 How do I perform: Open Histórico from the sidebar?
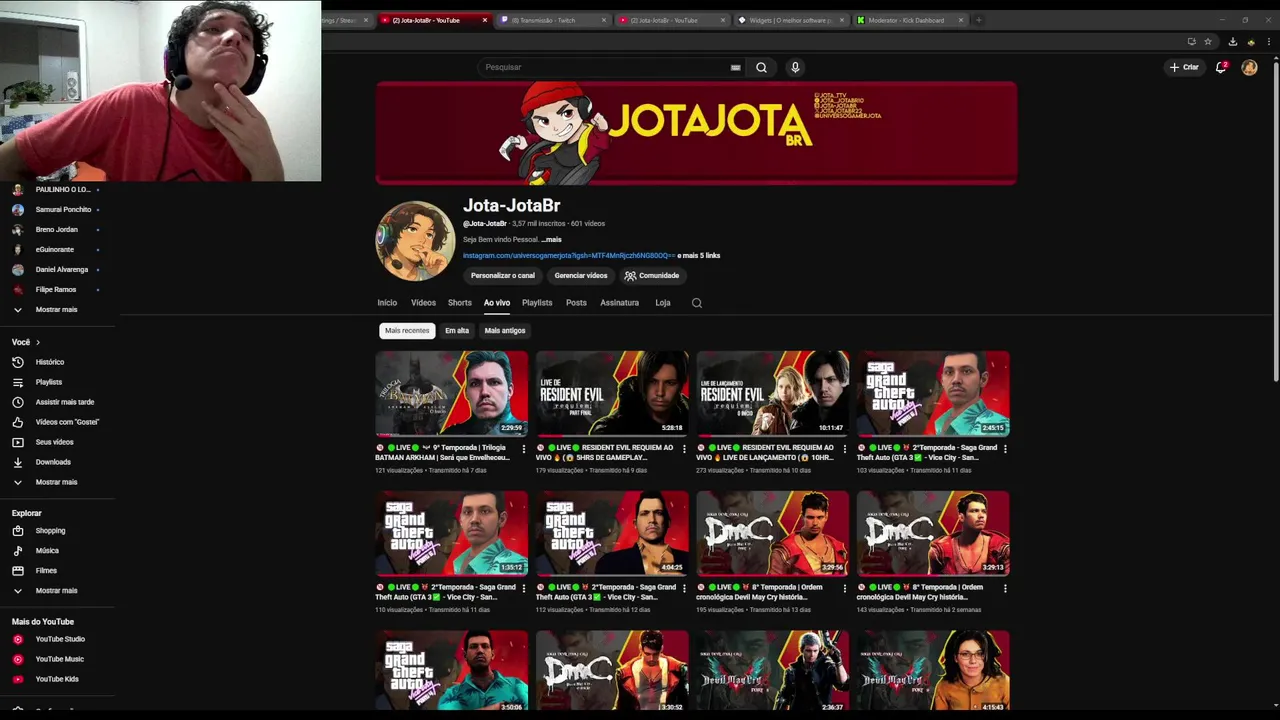coord(49,362)
